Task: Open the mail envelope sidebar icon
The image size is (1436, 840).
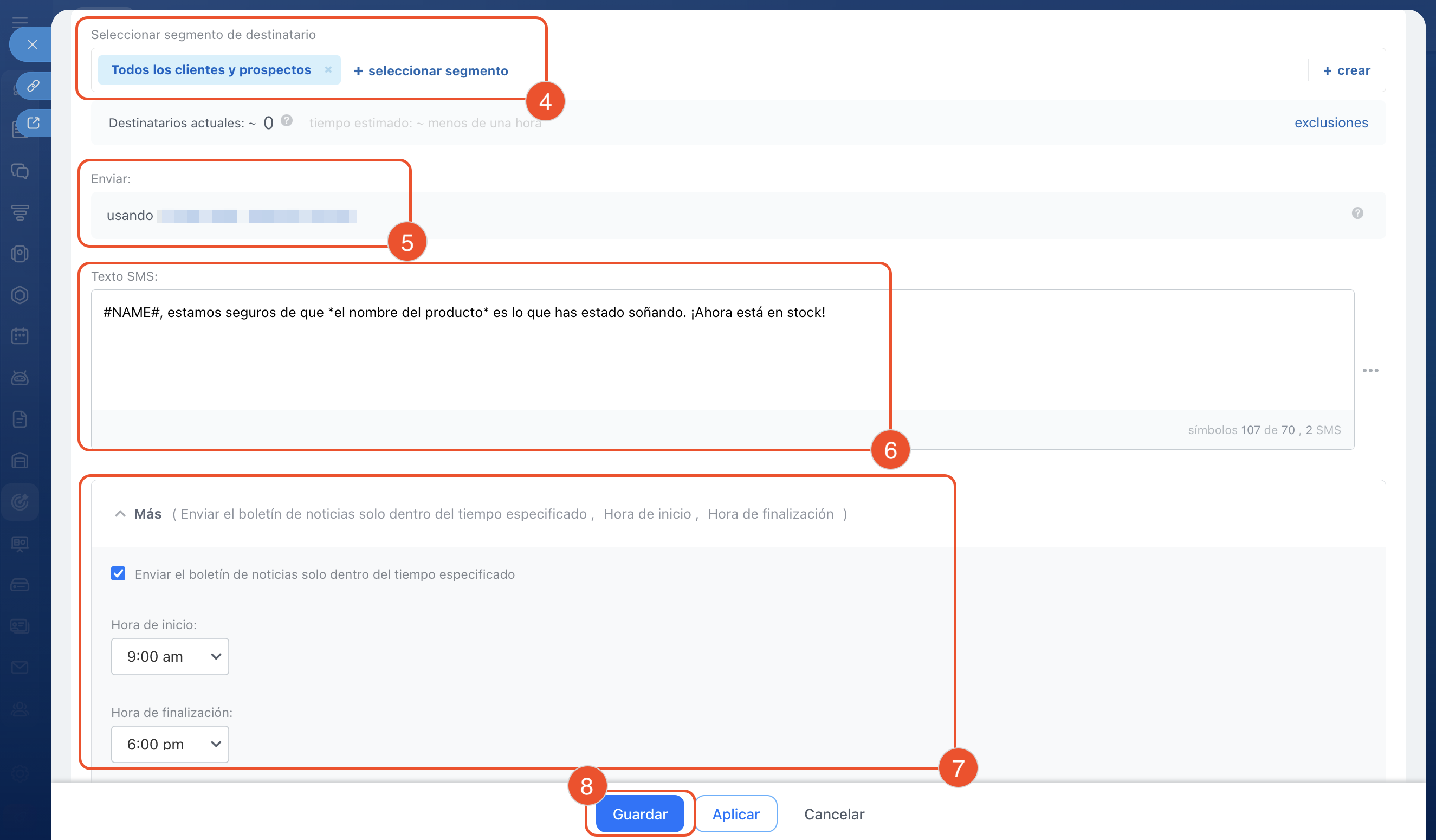Action: click(20, 667)
